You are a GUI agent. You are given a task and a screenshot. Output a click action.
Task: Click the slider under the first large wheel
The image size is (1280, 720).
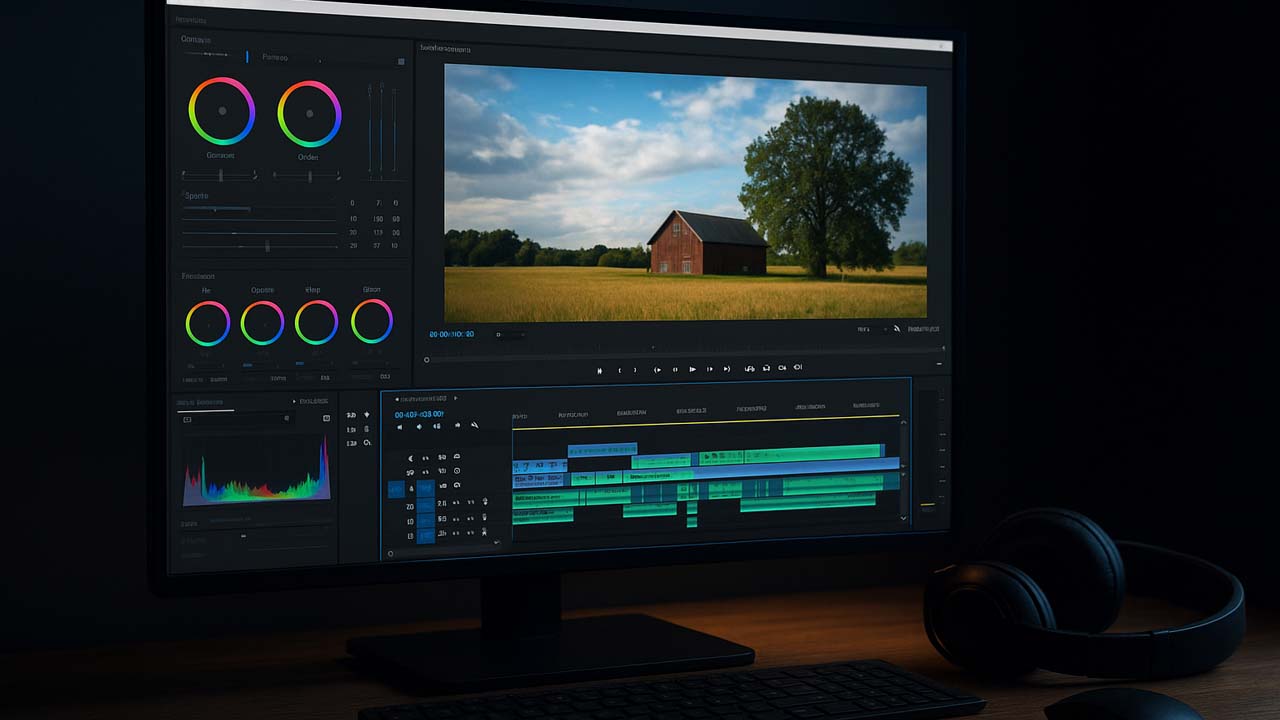point(220,175)
